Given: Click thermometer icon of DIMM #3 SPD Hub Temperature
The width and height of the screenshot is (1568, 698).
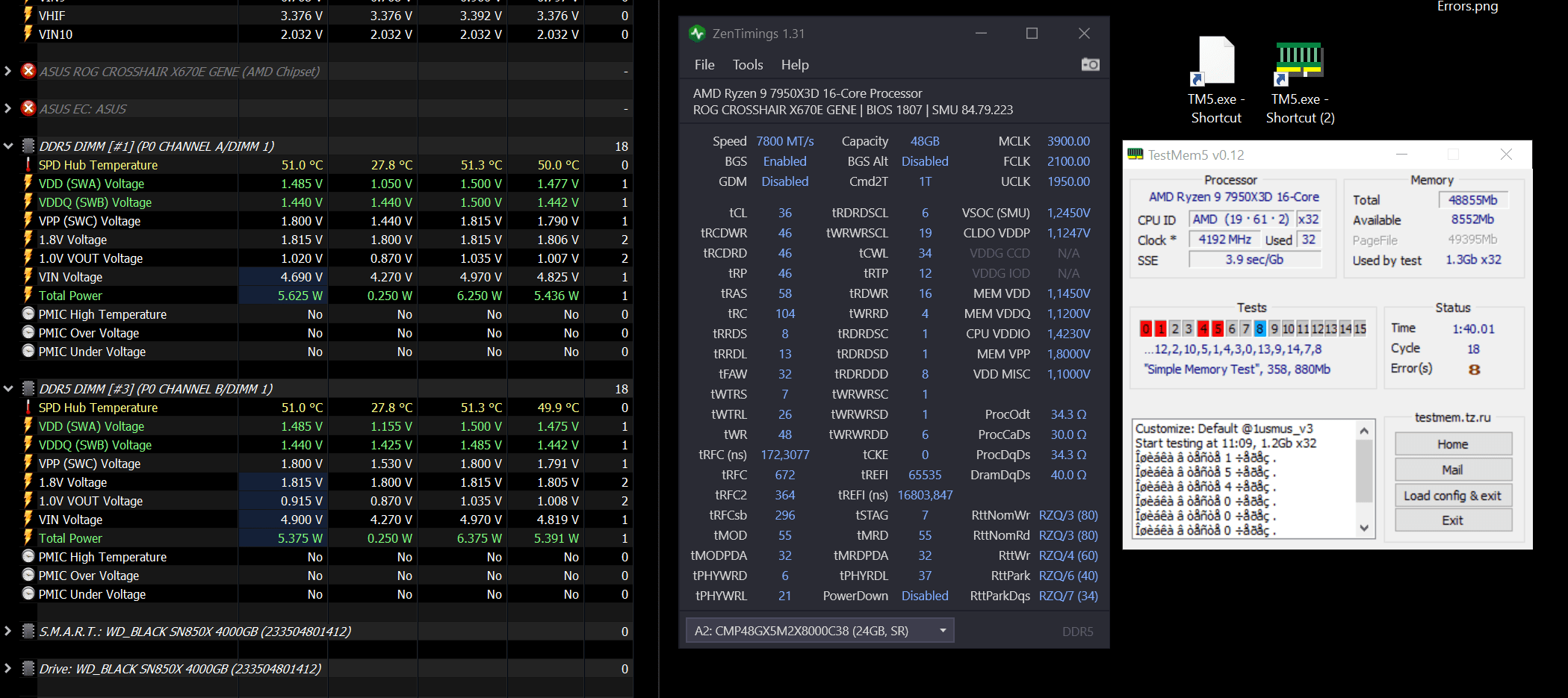Looking at the screenshot, I should click(28, 407).
